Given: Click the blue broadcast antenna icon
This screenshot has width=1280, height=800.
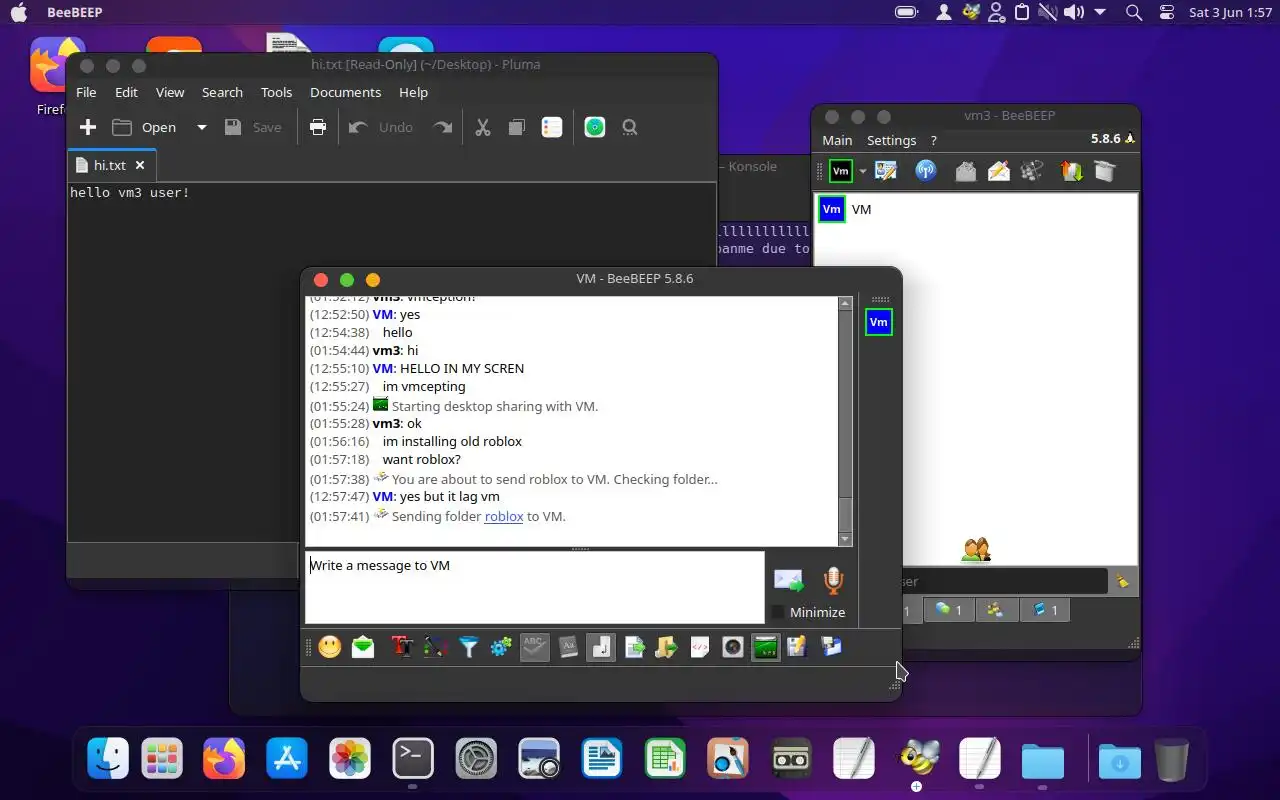Looking at the screenshot, I should click(926, 171).
